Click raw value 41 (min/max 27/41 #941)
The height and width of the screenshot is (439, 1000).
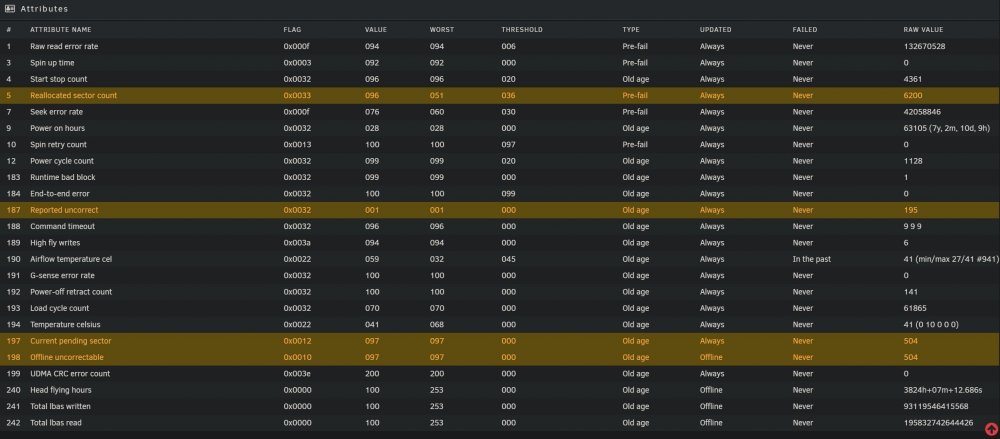(951, 259)
